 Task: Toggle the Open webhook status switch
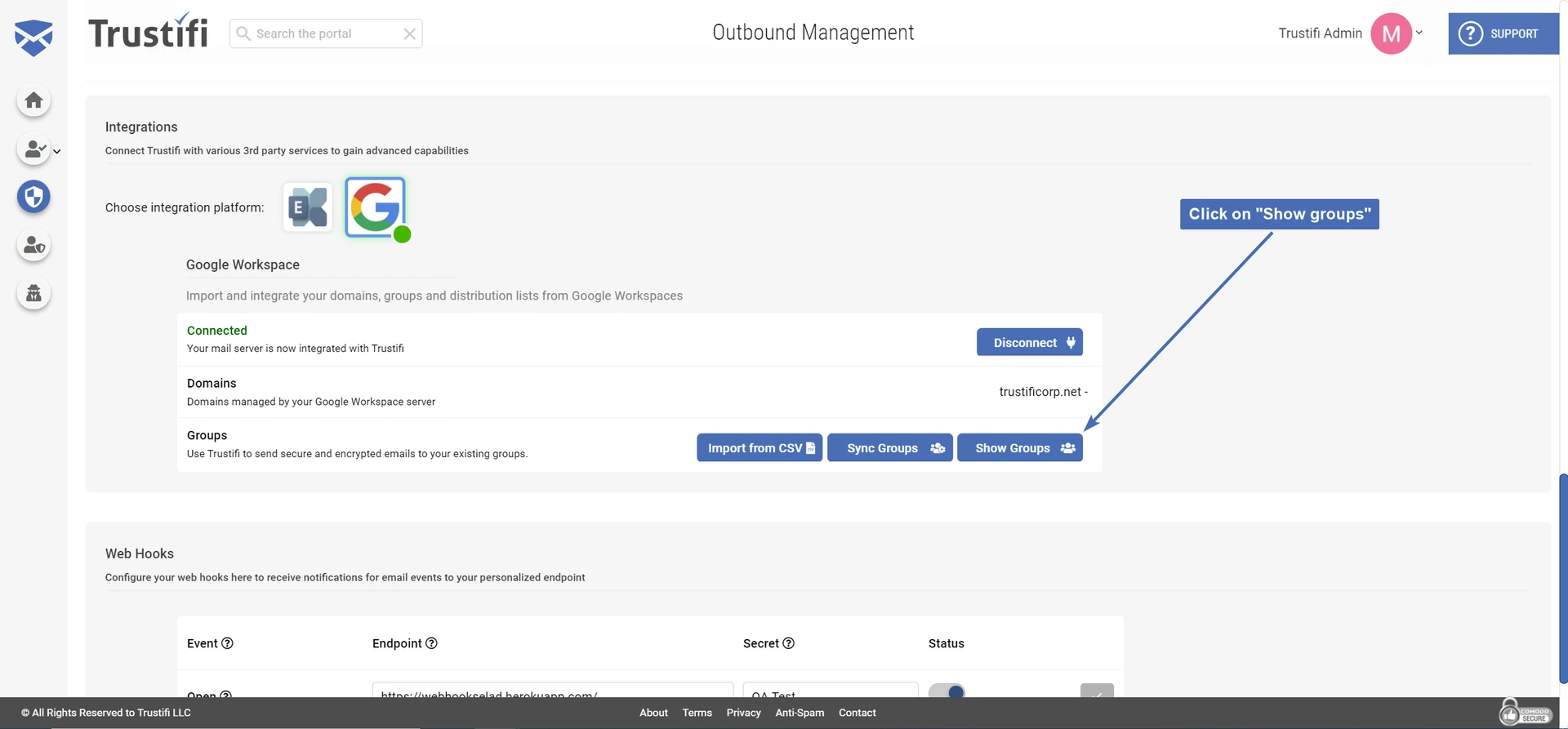pos(947,691)
